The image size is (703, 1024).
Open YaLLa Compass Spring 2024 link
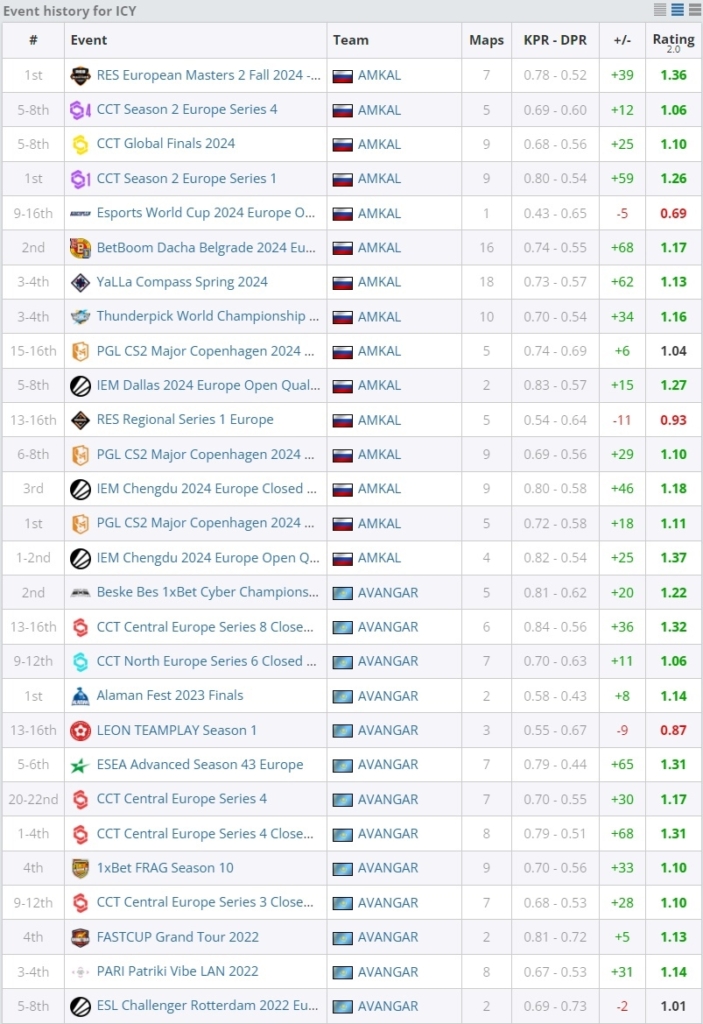tap(182, 282)
